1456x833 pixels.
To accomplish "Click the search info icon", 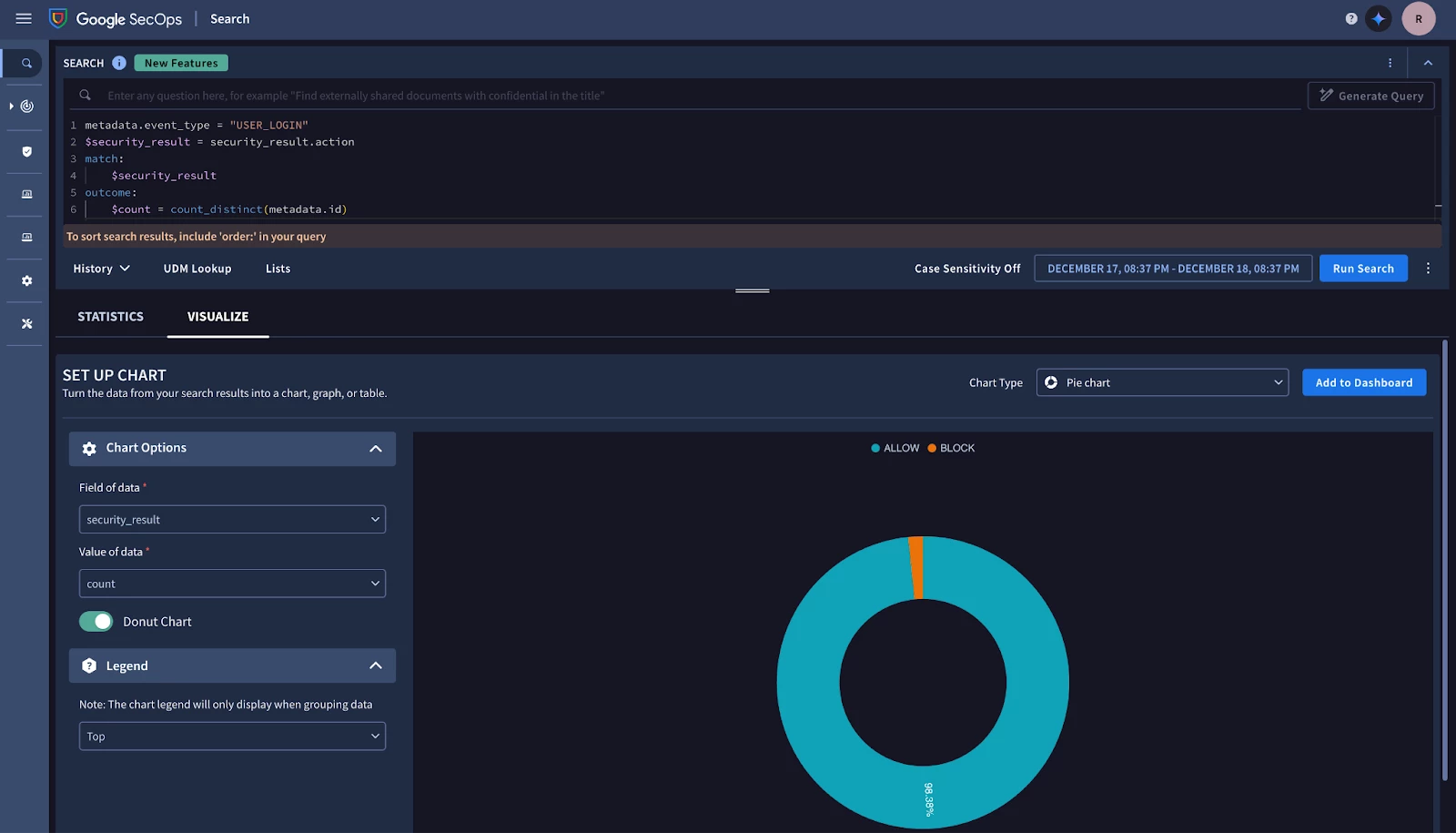I will tap(119, 63).
